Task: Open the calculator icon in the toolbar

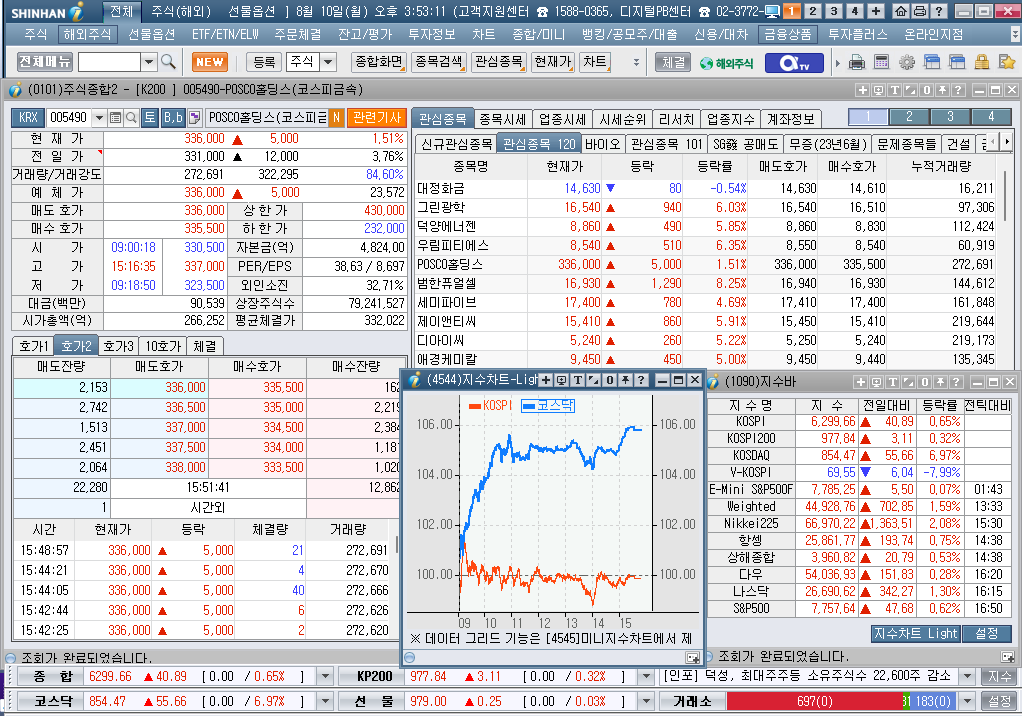Action: tap(881, 63)
